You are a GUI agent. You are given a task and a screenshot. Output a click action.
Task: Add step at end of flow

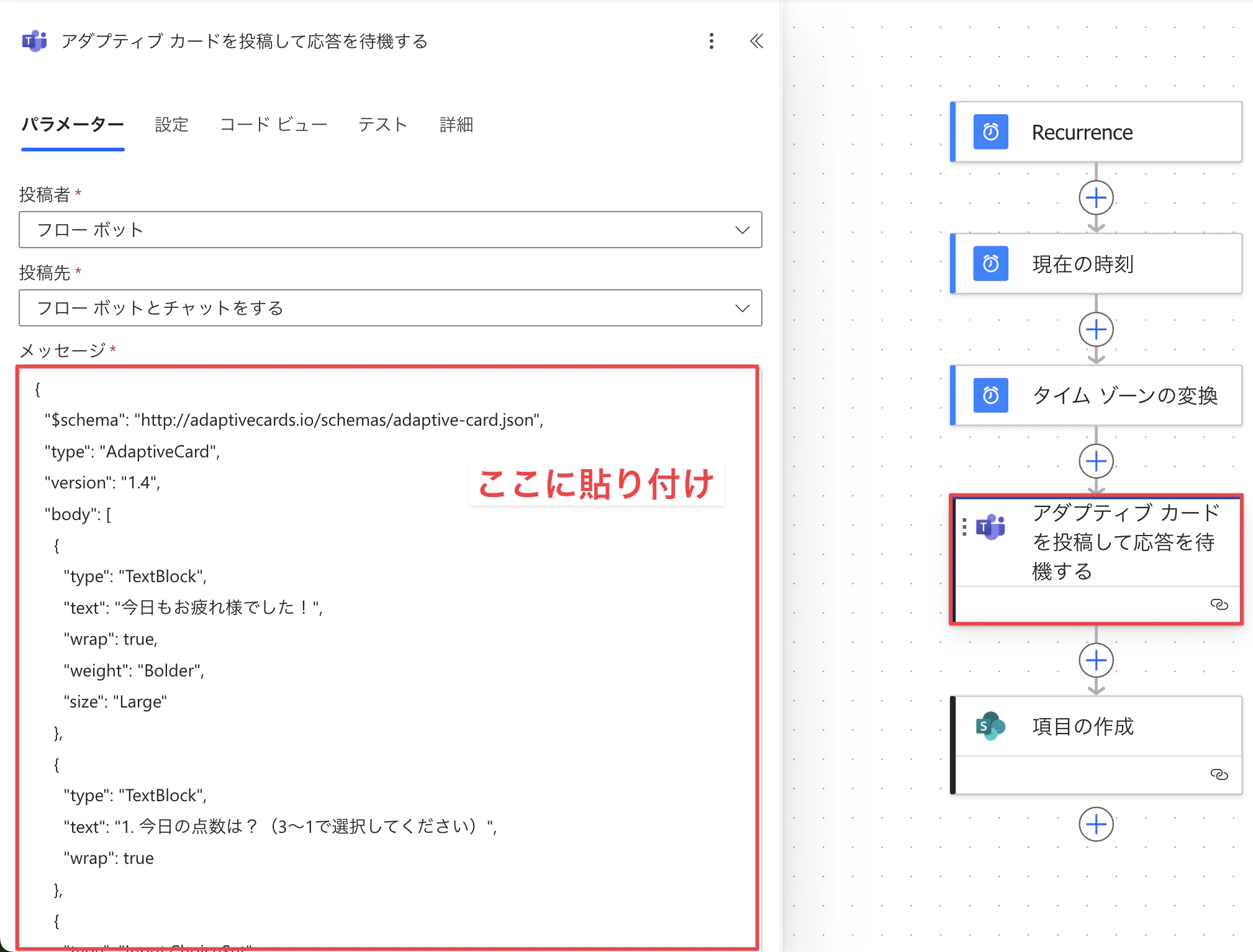pyautogui.click(x=1096, y=824)
